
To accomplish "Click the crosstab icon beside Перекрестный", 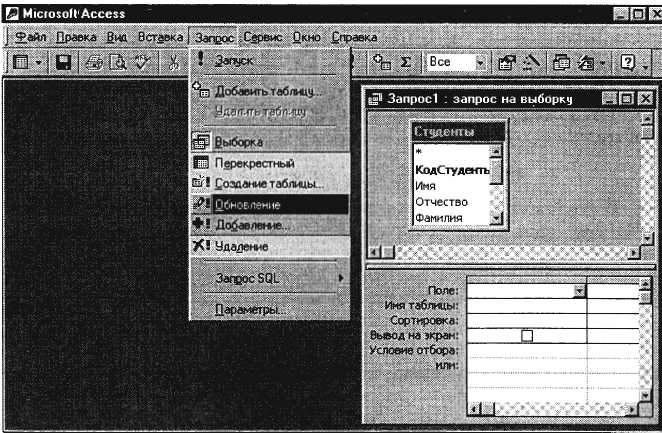I will coord(201,162).
